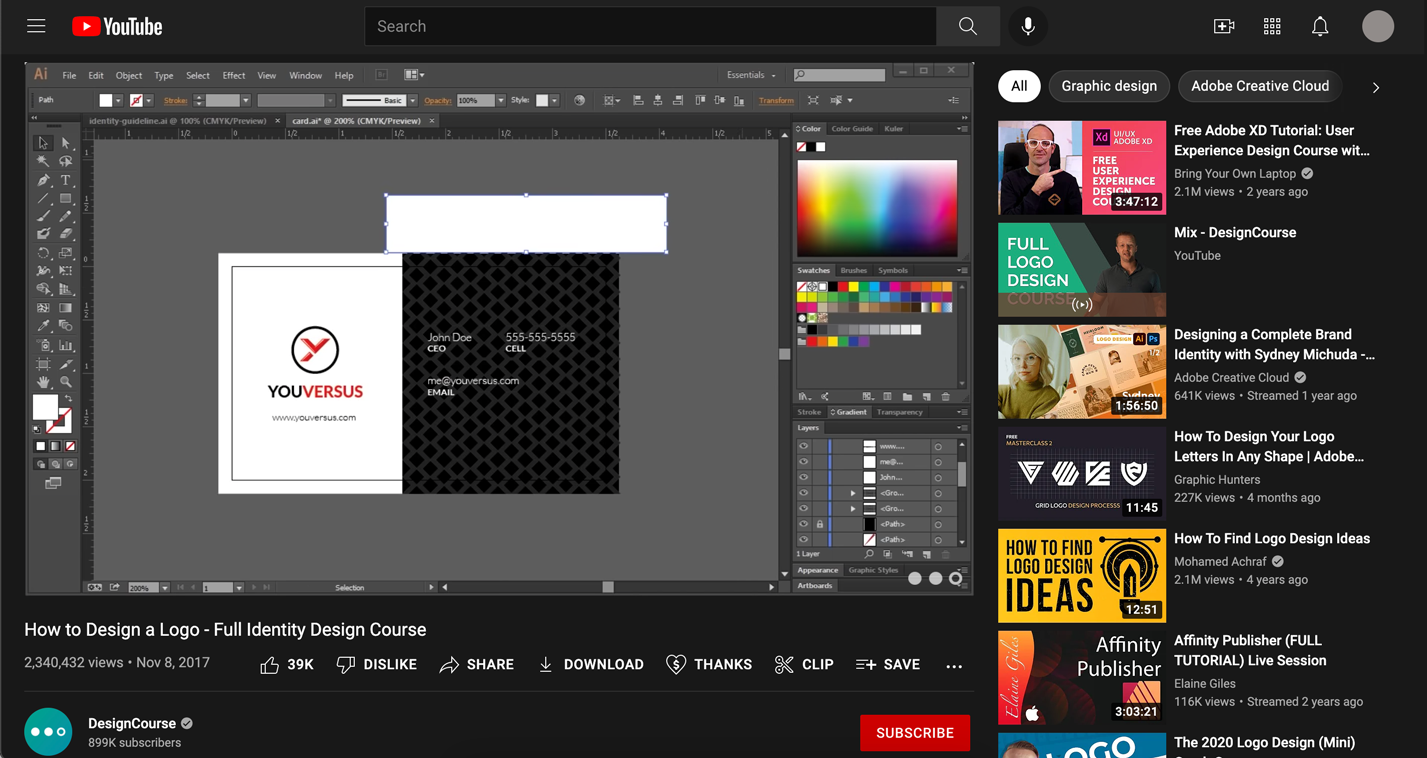
Task: Open the Affinity Publisher Live Session video title
Action: click(1250, 651)
